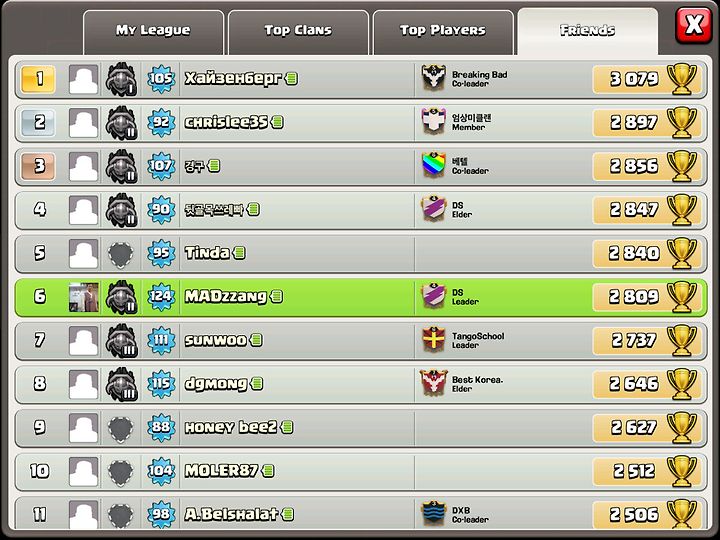This screenshot has height=540, width=720.
Task: Click the level 124 experience star badge
Action: point(161,296)
